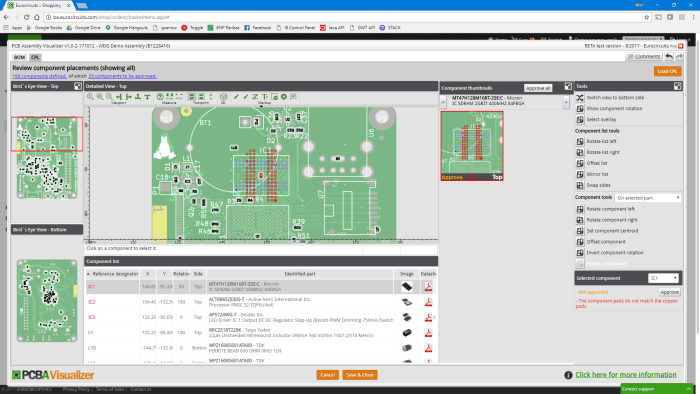Screen dimensions: 700x394
Task: Open the 3D view from the toolbar
Action: coord(224,97)
